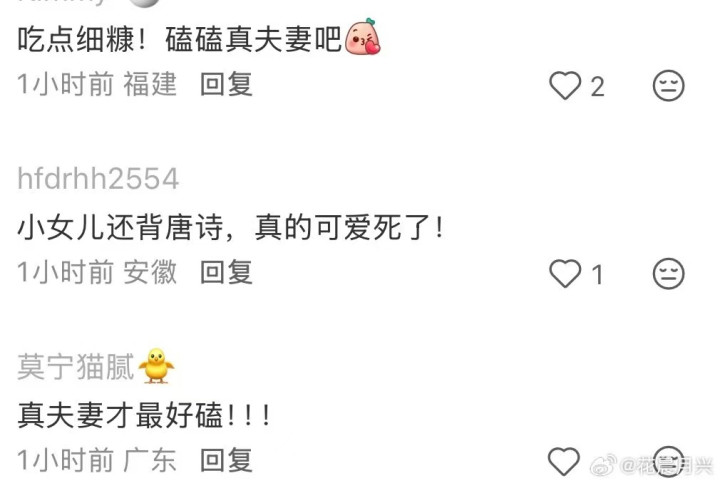The height and width of the screenshot is (483, 720).
Task: Select the comment text 真夫妻才最好磕
Action: click(120, 415)
